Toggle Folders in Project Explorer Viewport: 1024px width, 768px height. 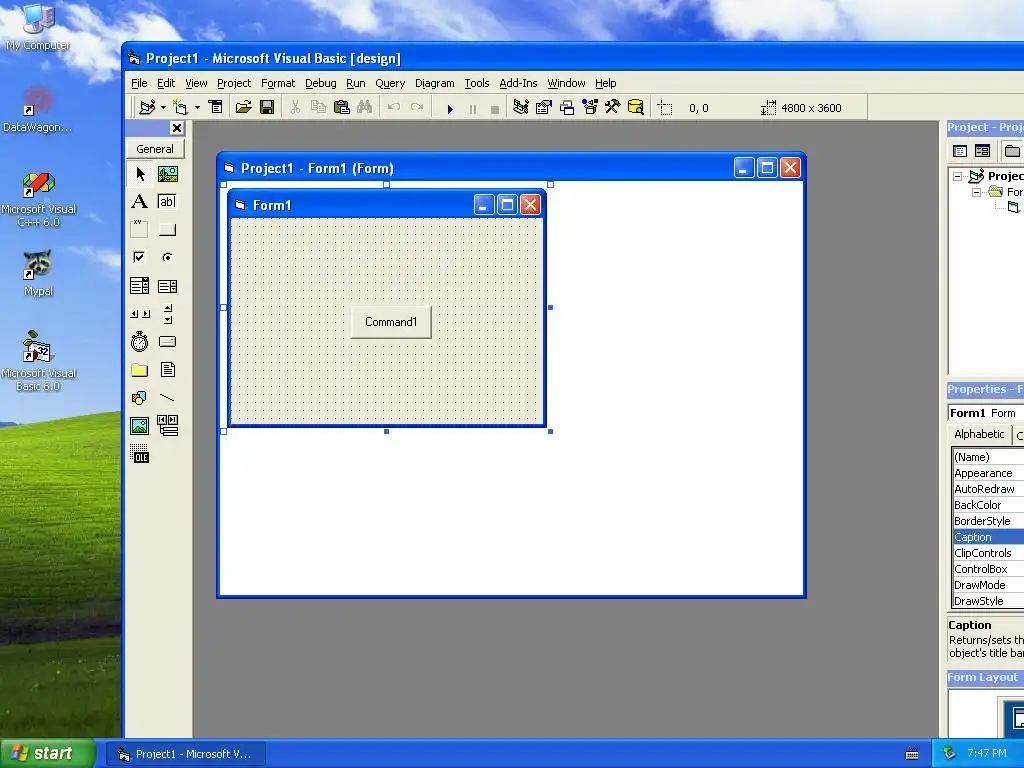point(1012,151)
